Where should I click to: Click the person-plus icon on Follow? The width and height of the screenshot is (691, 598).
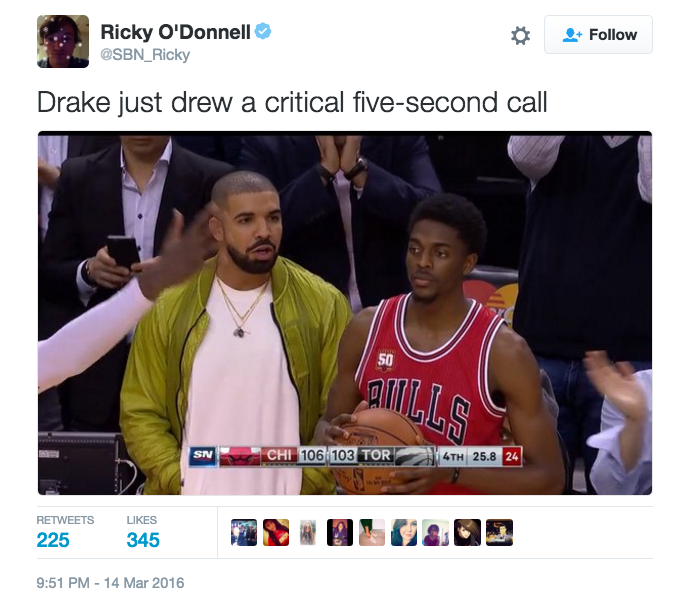point(572,35)
